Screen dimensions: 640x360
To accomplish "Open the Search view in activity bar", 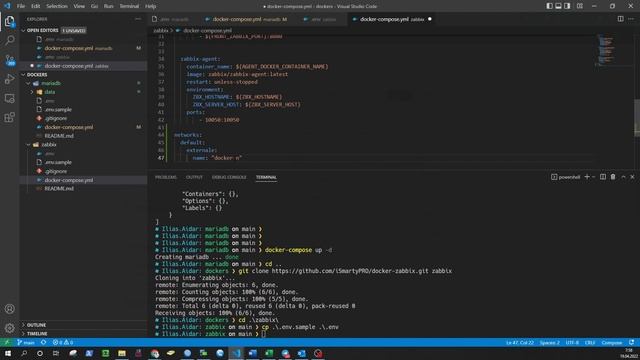I will [9, 40].
